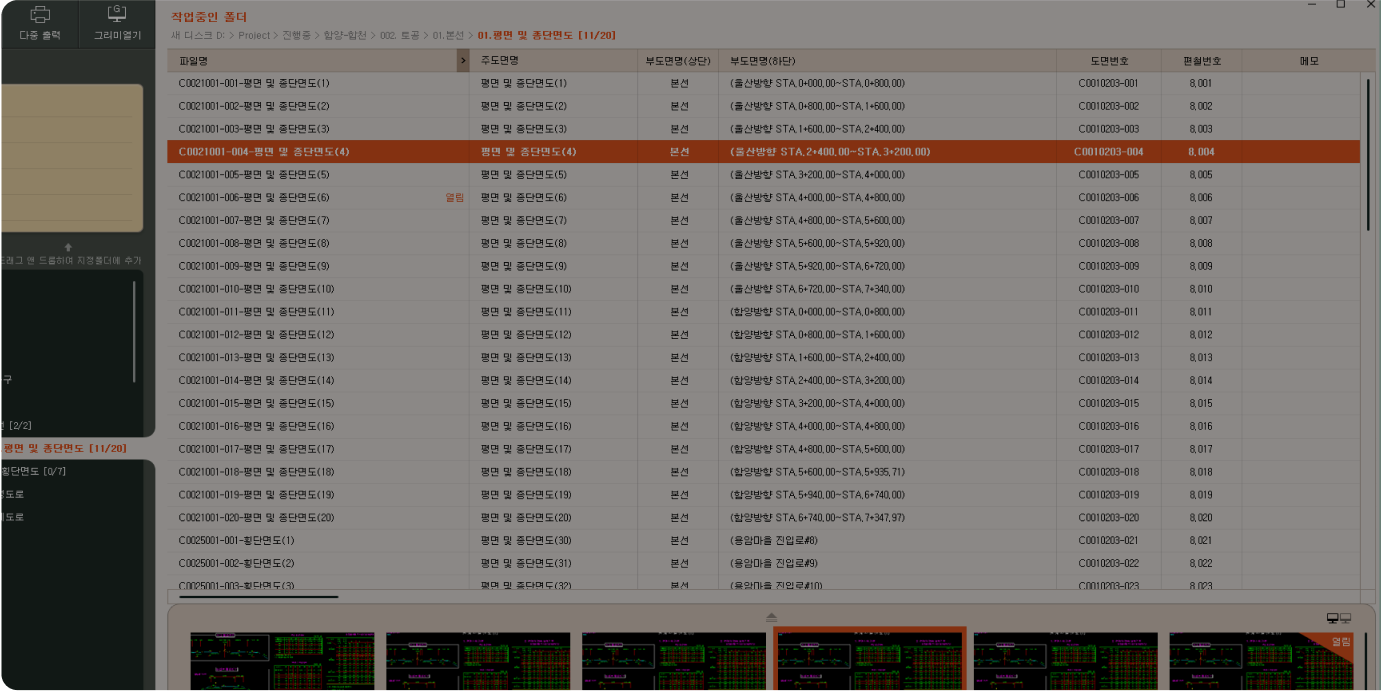Click the file list horizontal scrollbar

coord(259,597)
